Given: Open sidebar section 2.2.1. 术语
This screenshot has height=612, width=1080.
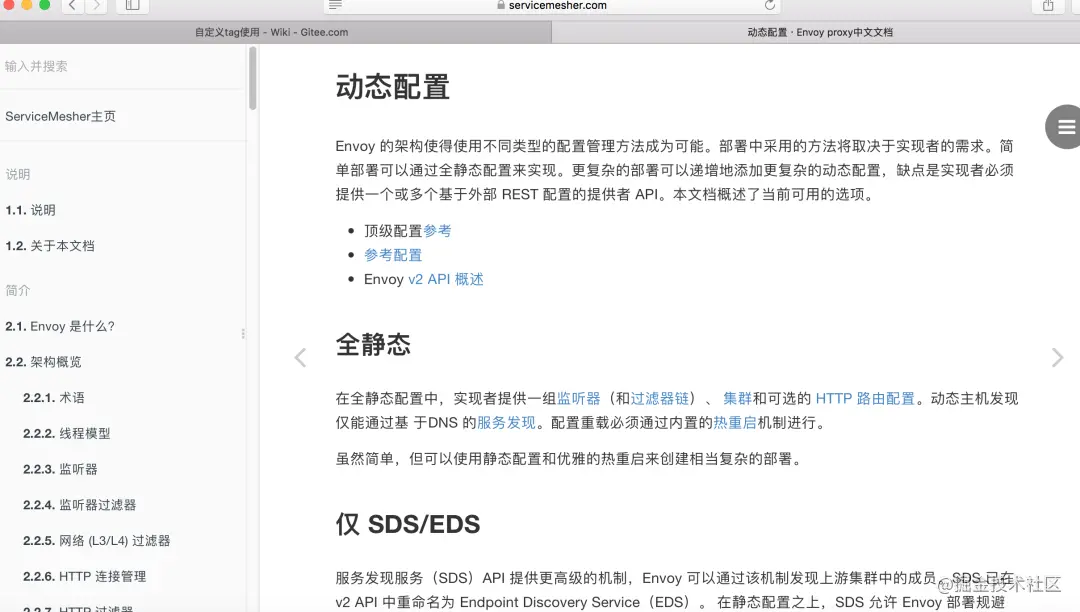Looking at the screenshot, I should click(54, 398).
